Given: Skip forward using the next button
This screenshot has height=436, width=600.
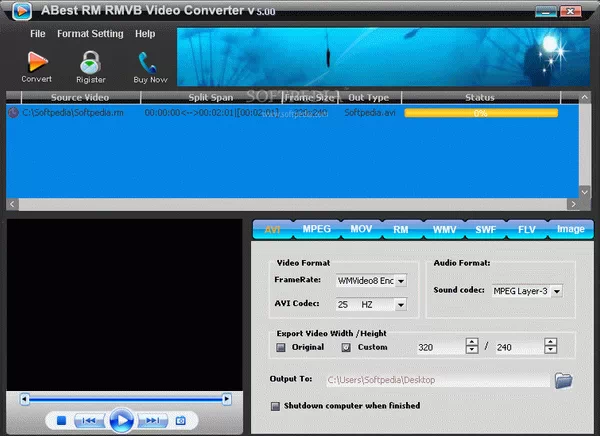Looking at the screenshot, I should [151, 420].
